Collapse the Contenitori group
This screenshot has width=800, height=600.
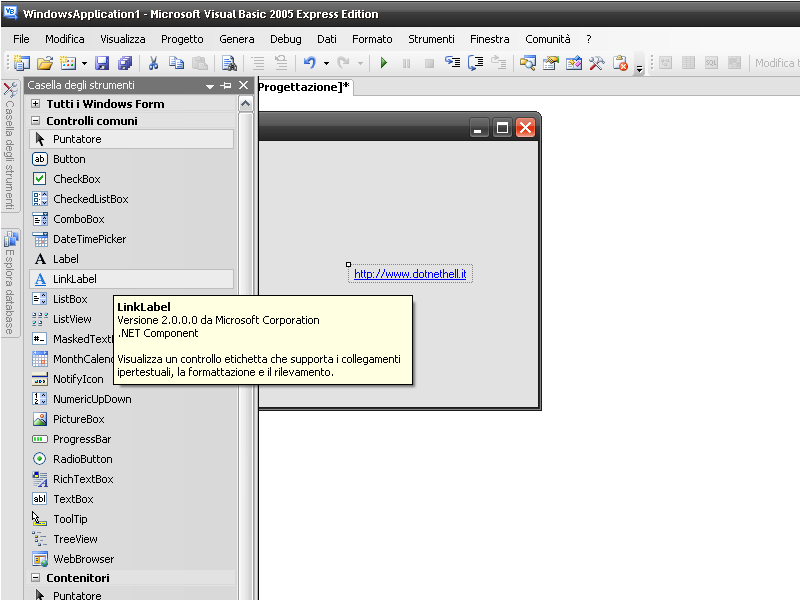(x=35, y=578)
